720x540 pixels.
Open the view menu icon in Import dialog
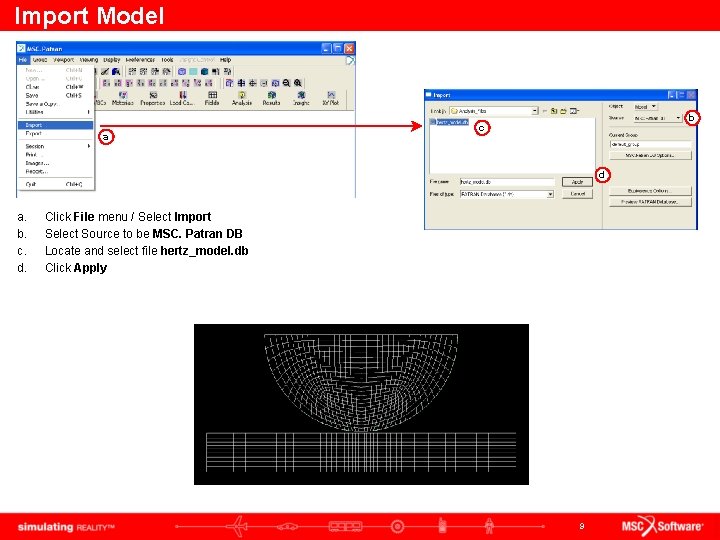(x=574, y=111)
